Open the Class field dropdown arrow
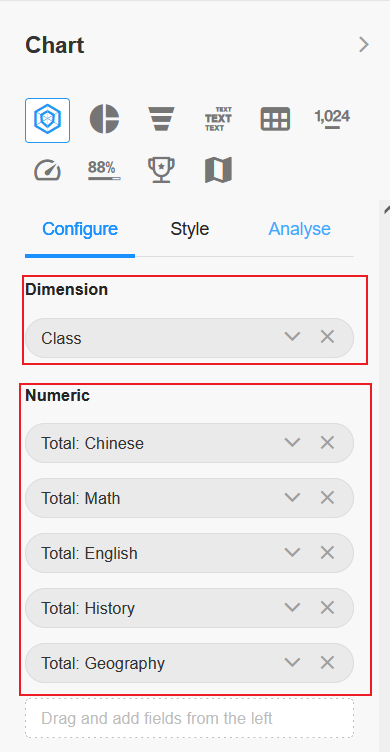 [292, 337]
